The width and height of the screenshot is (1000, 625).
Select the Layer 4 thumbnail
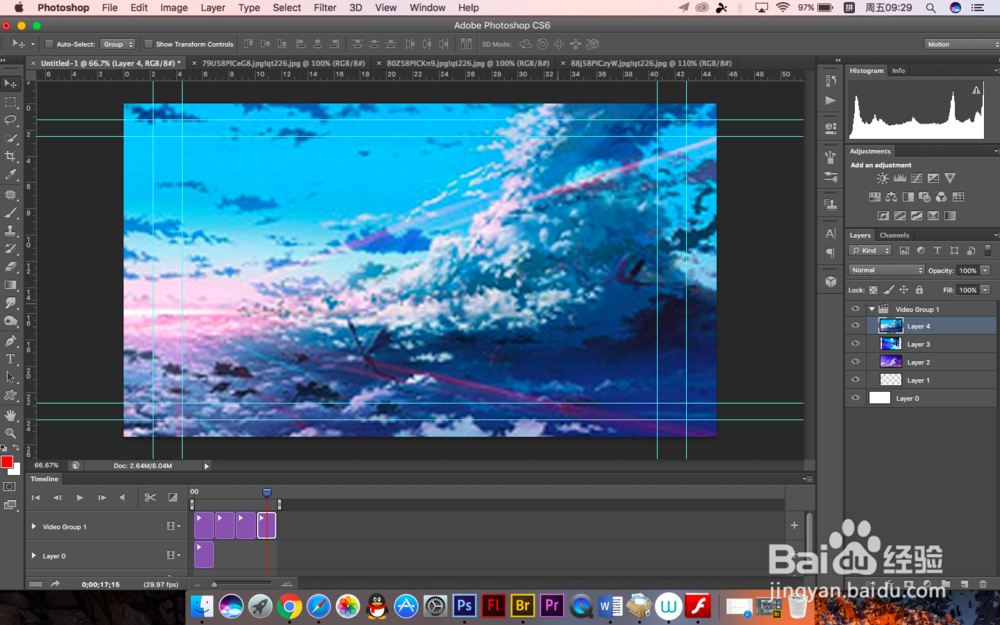(x=890, y=326)
